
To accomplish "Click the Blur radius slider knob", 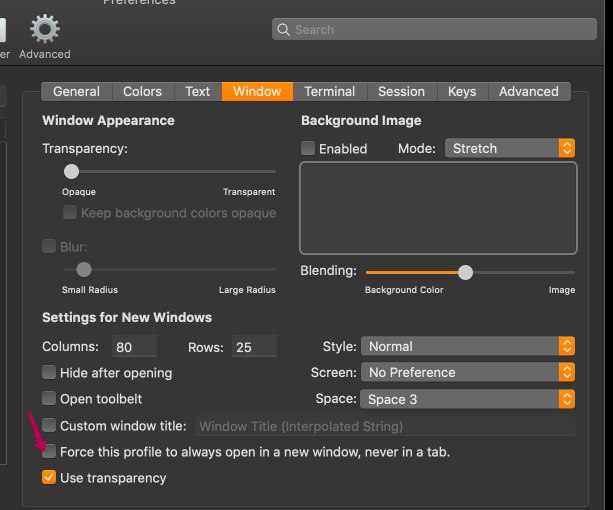I will 84,269.
